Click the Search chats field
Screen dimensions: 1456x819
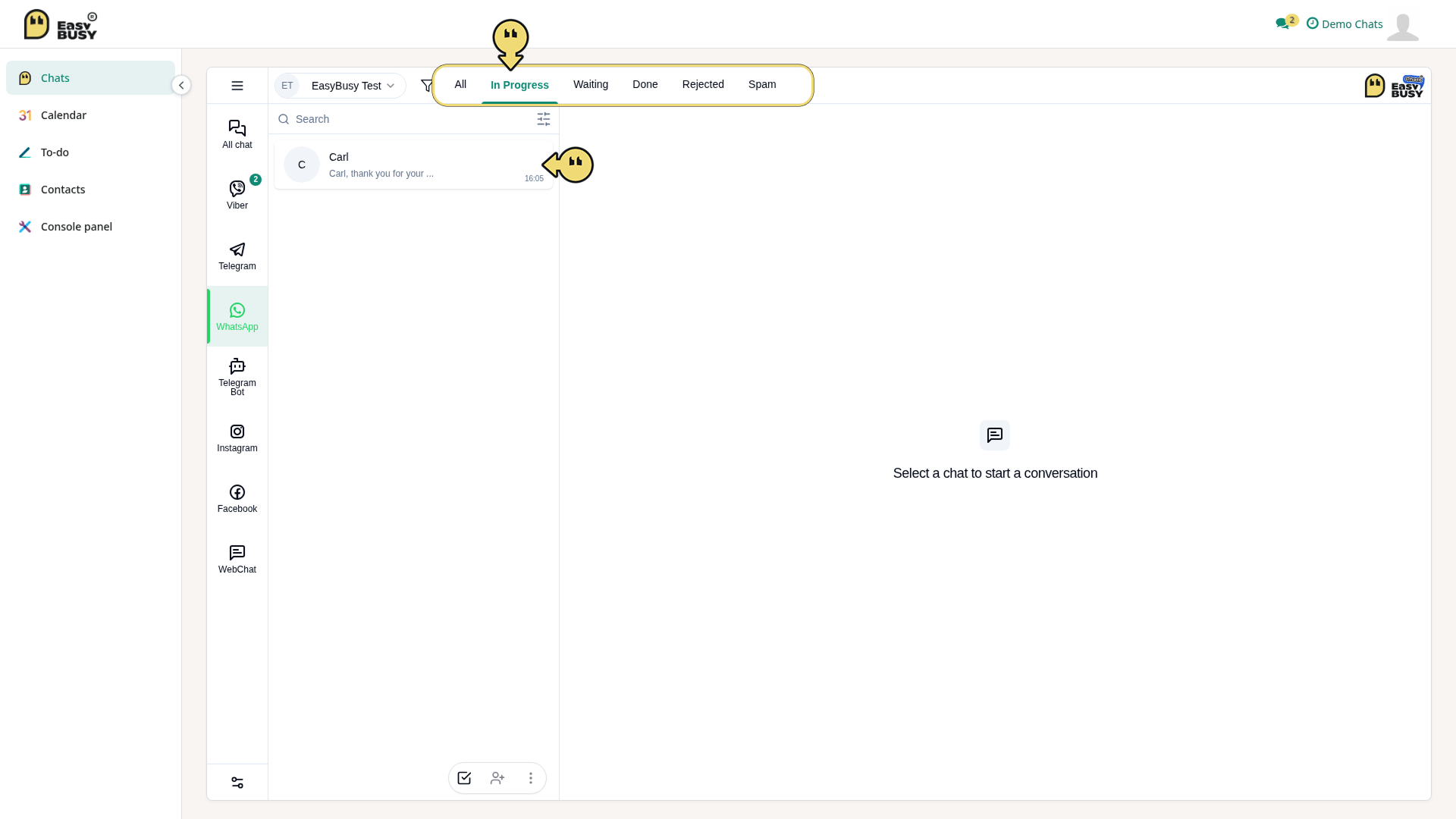pos(406,119)
